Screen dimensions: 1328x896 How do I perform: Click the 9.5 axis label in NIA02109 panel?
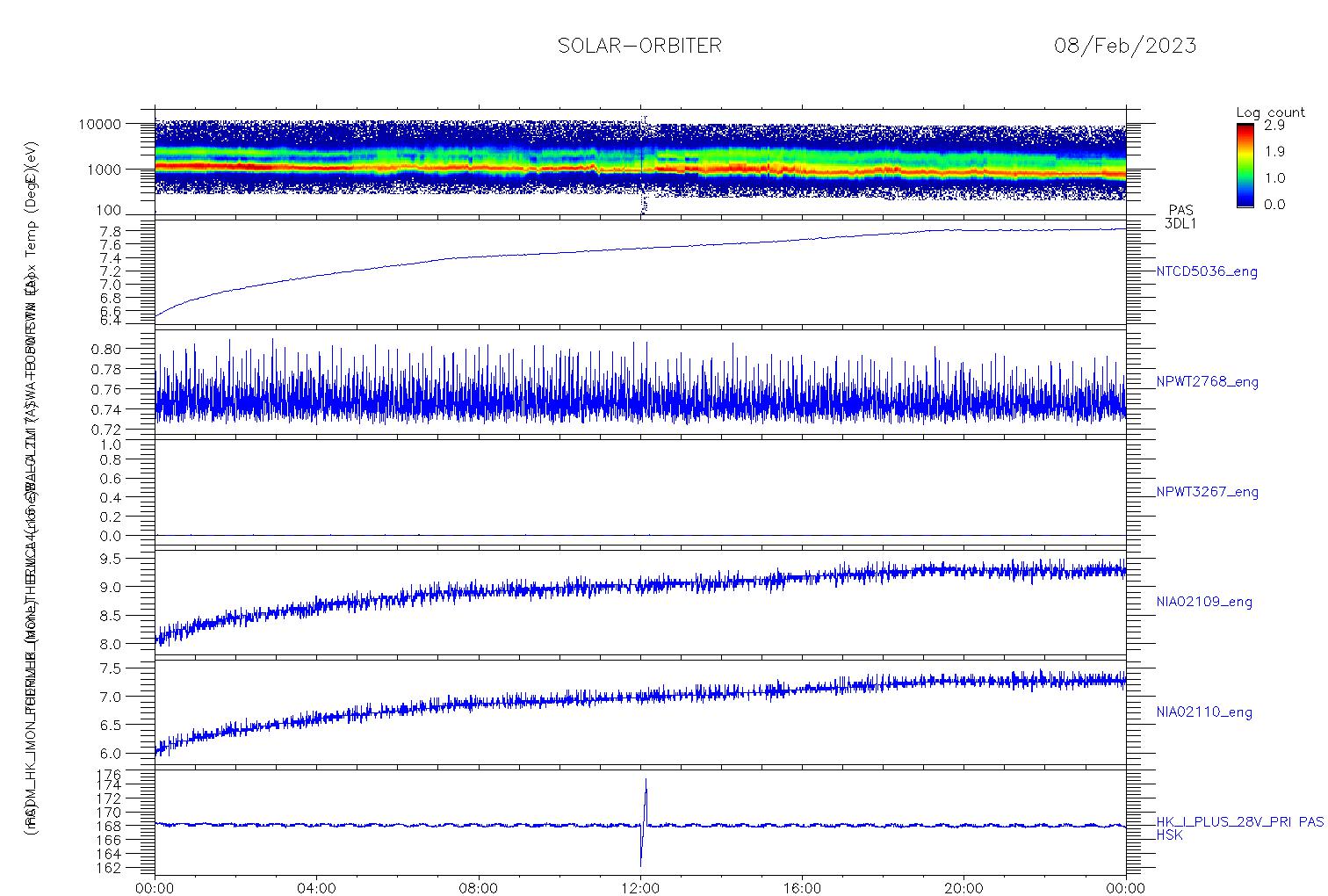(112, 558)
